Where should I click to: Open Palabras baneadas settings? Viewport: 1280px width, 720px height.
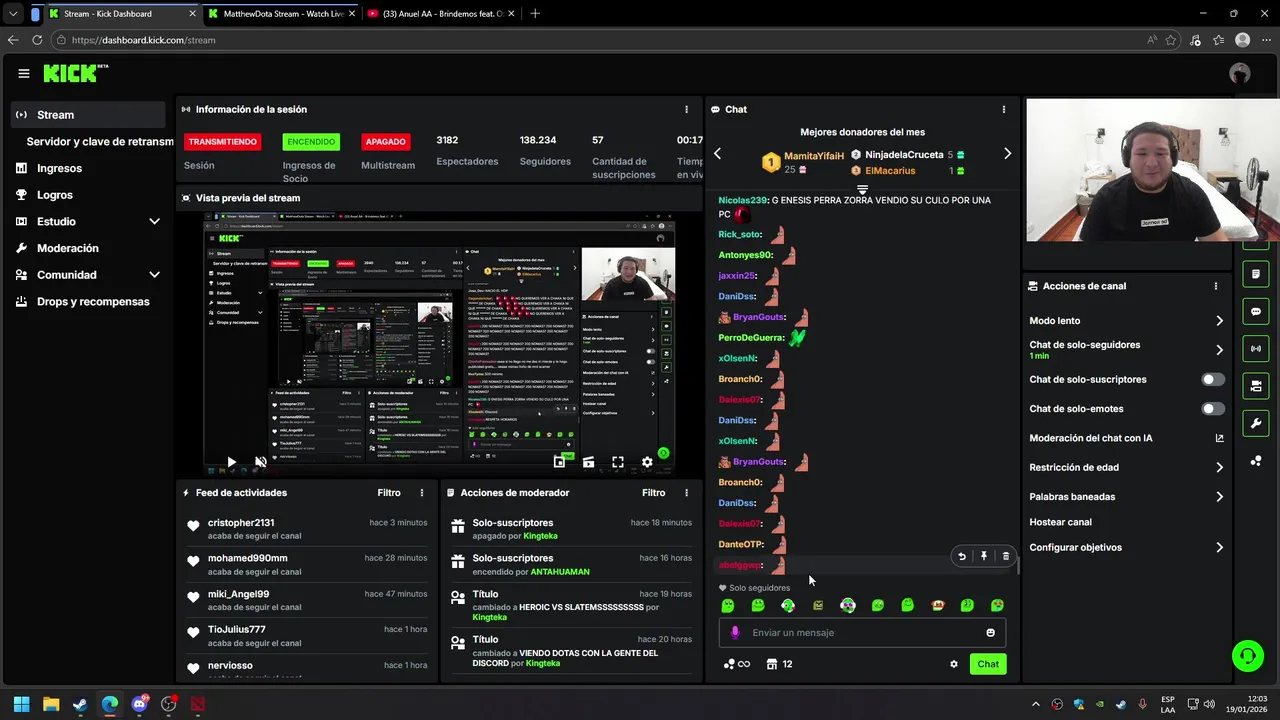tap(1126, 497)
